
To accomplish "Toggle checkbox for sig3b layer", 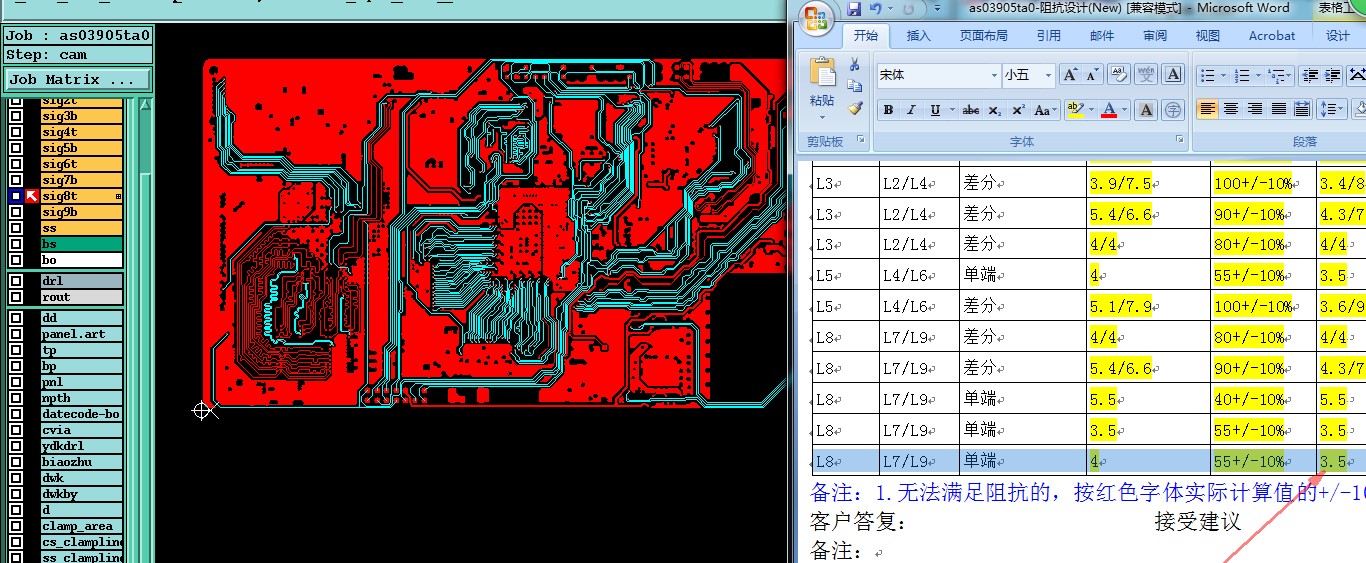I will tap(16, 116).
